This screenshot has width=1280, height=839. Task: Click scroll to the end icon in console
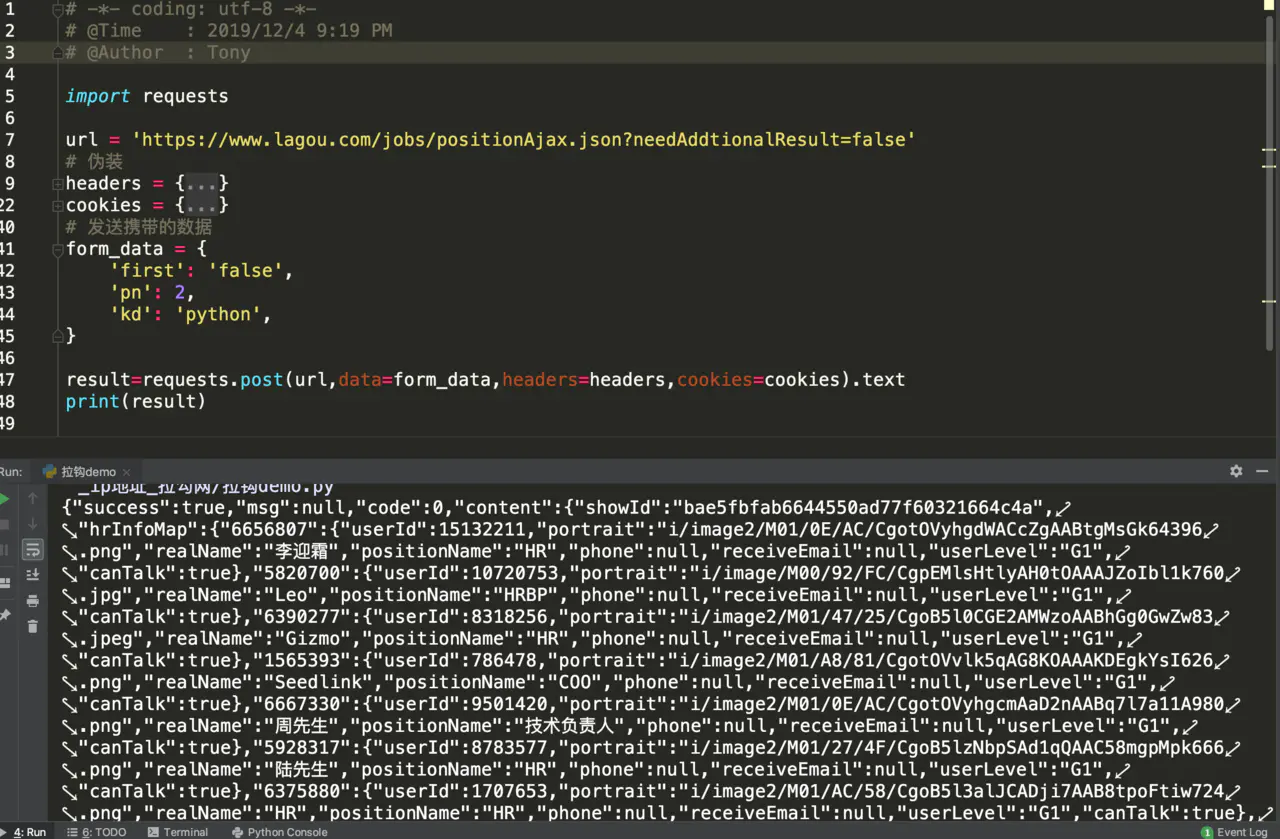point(33,575)
